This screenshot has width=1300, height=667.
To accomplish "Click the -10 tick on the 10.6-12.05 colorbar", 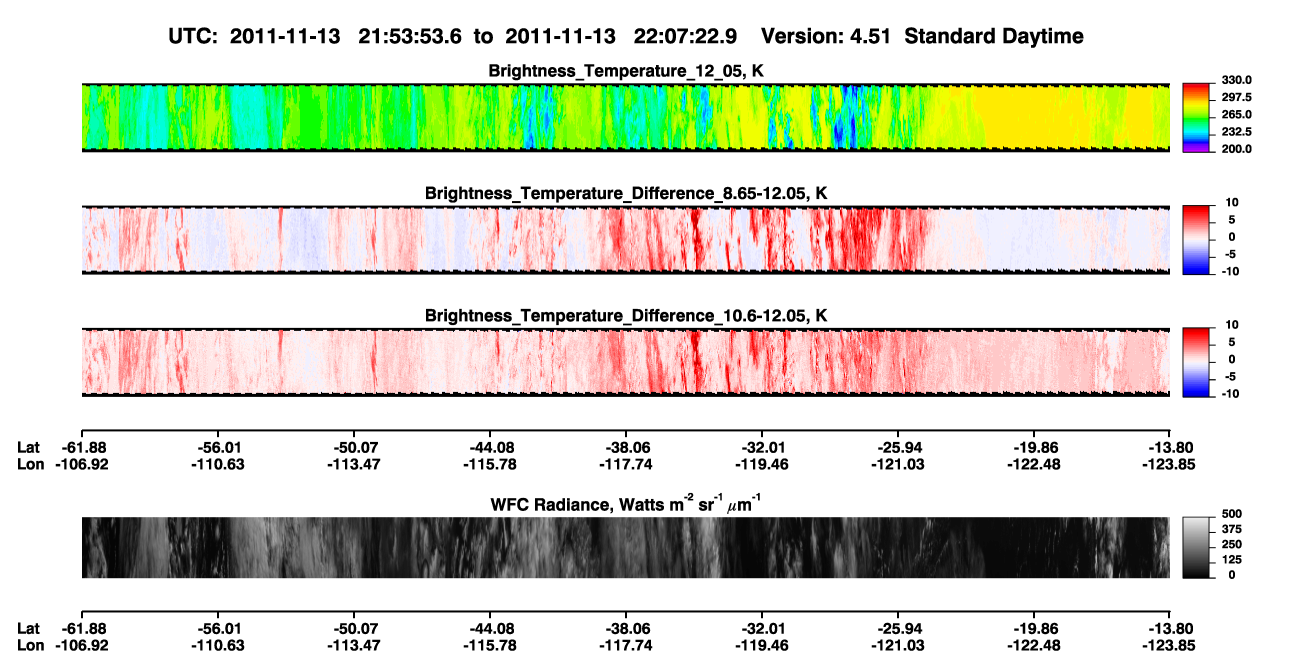I will (1231, 393).
